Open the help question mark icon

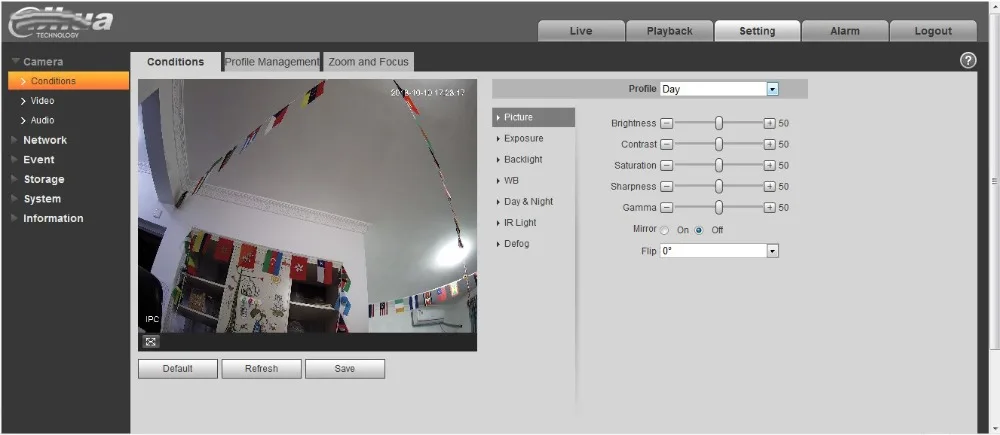[x=967, y=61]
